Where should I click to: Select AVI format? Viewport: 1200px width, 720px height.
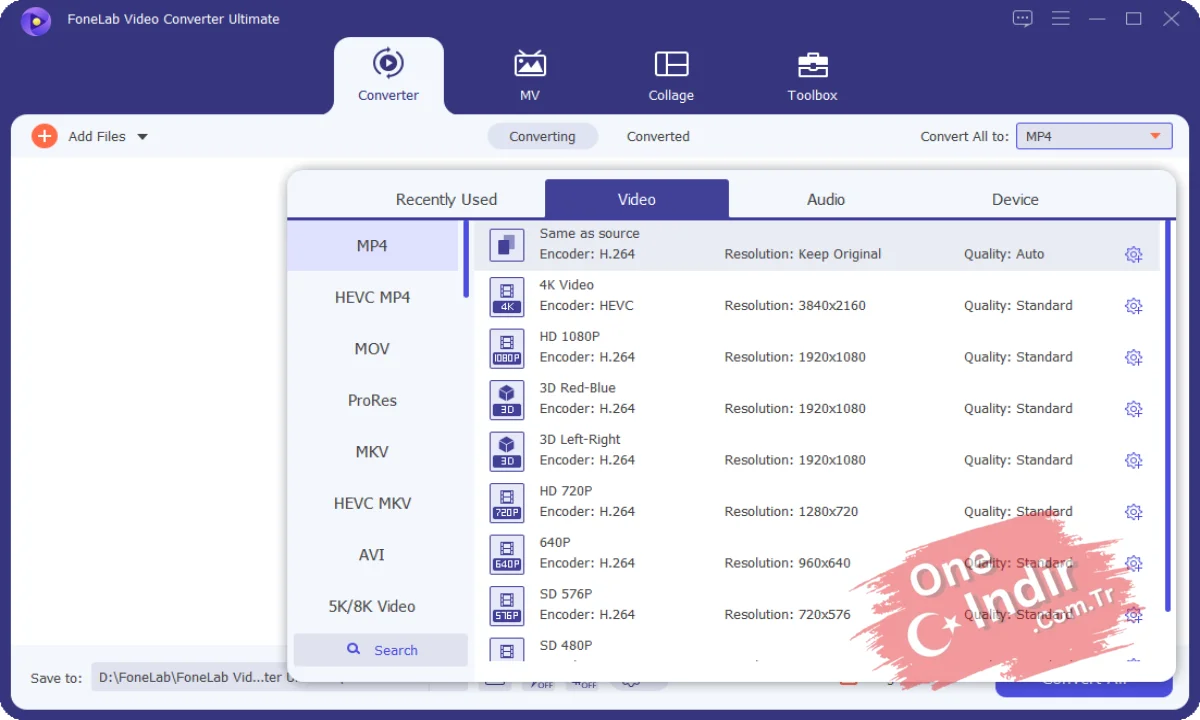pos(372,554)
